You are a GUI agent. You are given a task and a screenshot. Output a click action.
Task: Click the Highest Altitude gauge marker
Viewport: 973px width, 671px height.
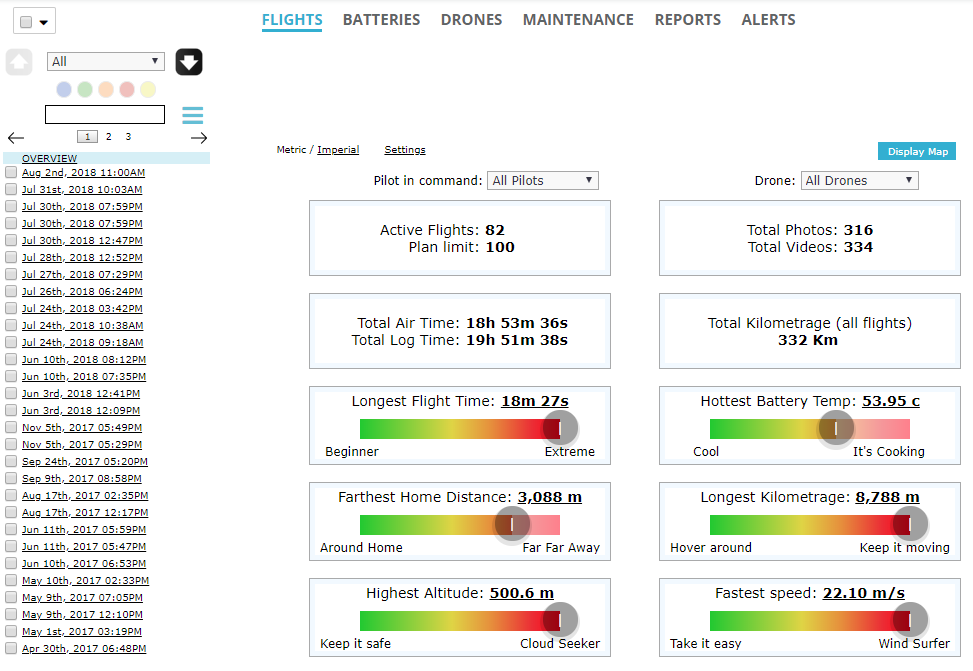(x=560, y=619)
